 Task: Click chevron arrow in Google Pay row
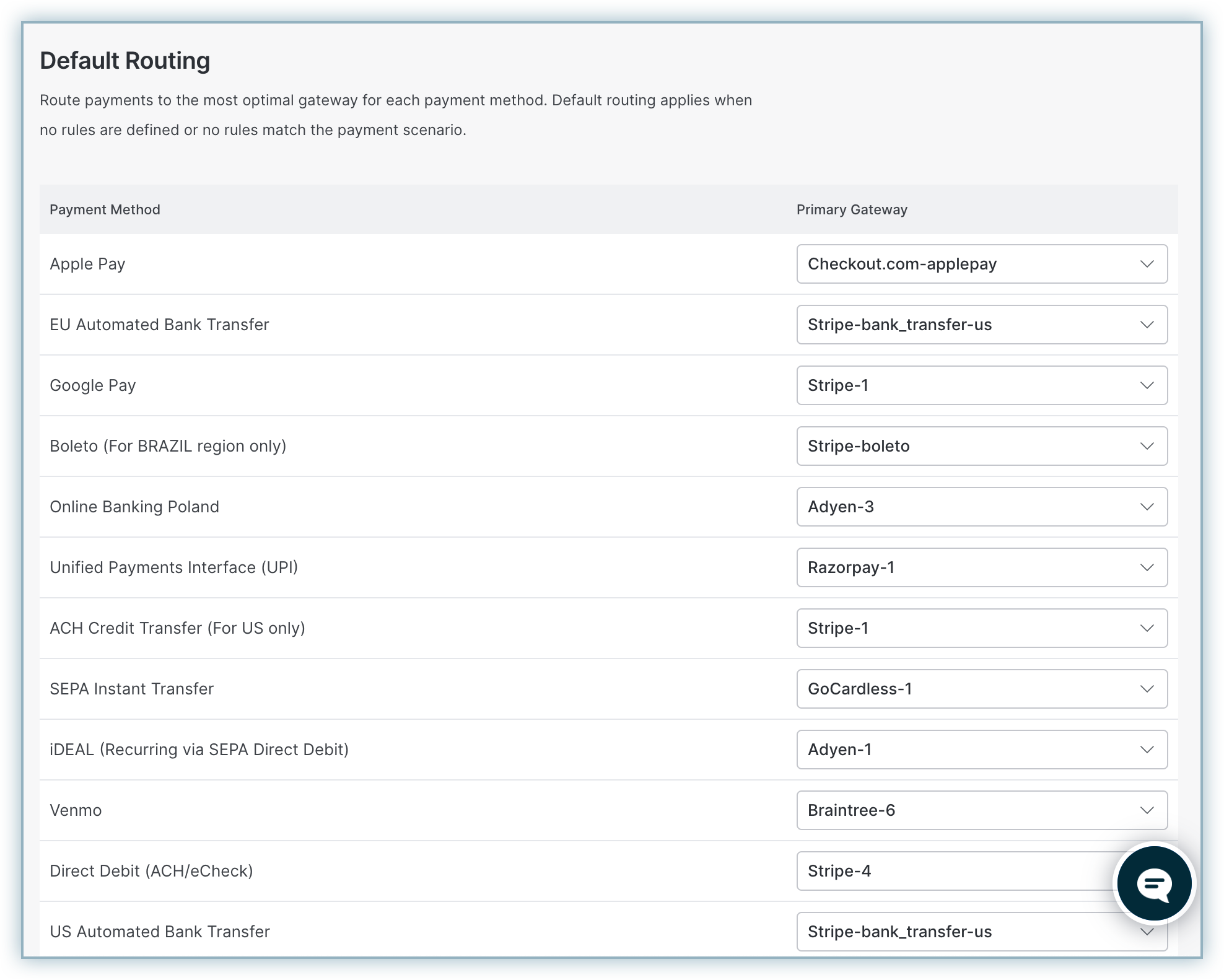(1147, 385)
